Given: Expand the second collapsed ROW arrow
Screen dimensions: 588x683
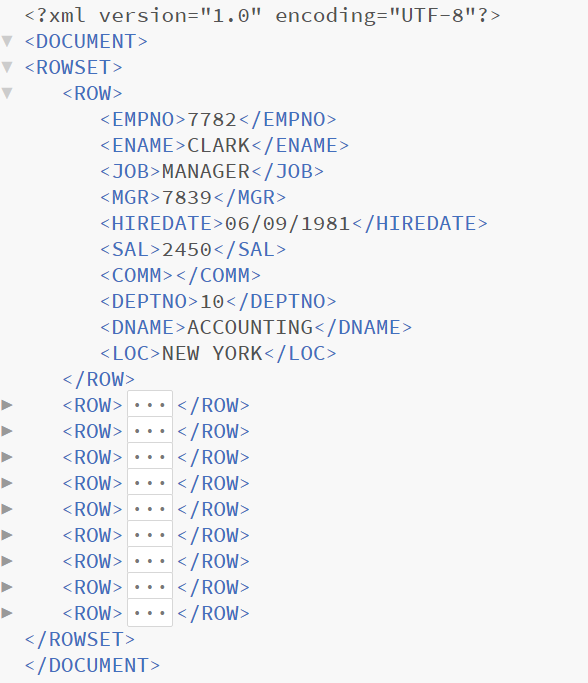Looking at the screenshot, I should (x=7, y=431).
